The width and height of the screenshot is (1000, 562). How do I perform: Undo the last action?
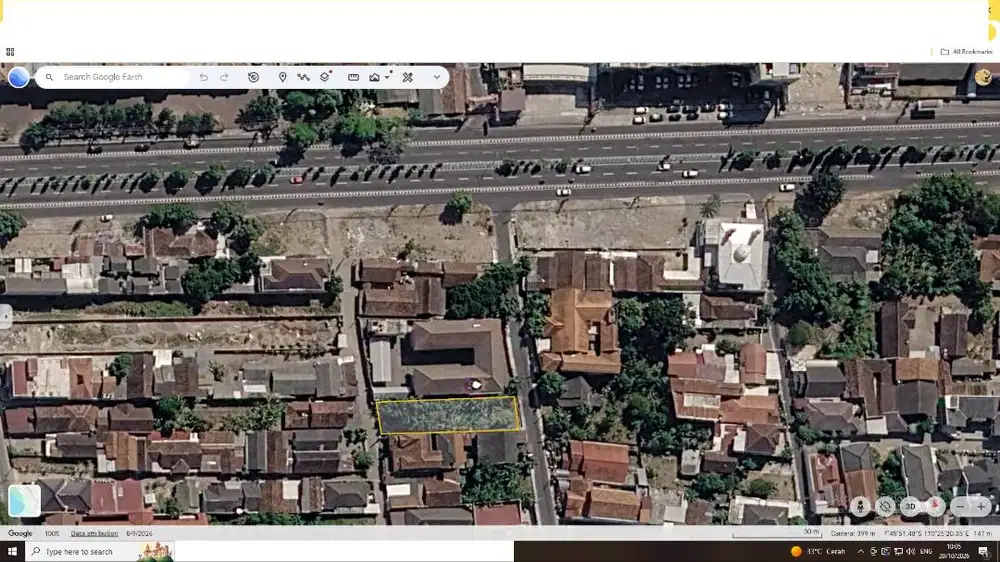pos(203,77)
